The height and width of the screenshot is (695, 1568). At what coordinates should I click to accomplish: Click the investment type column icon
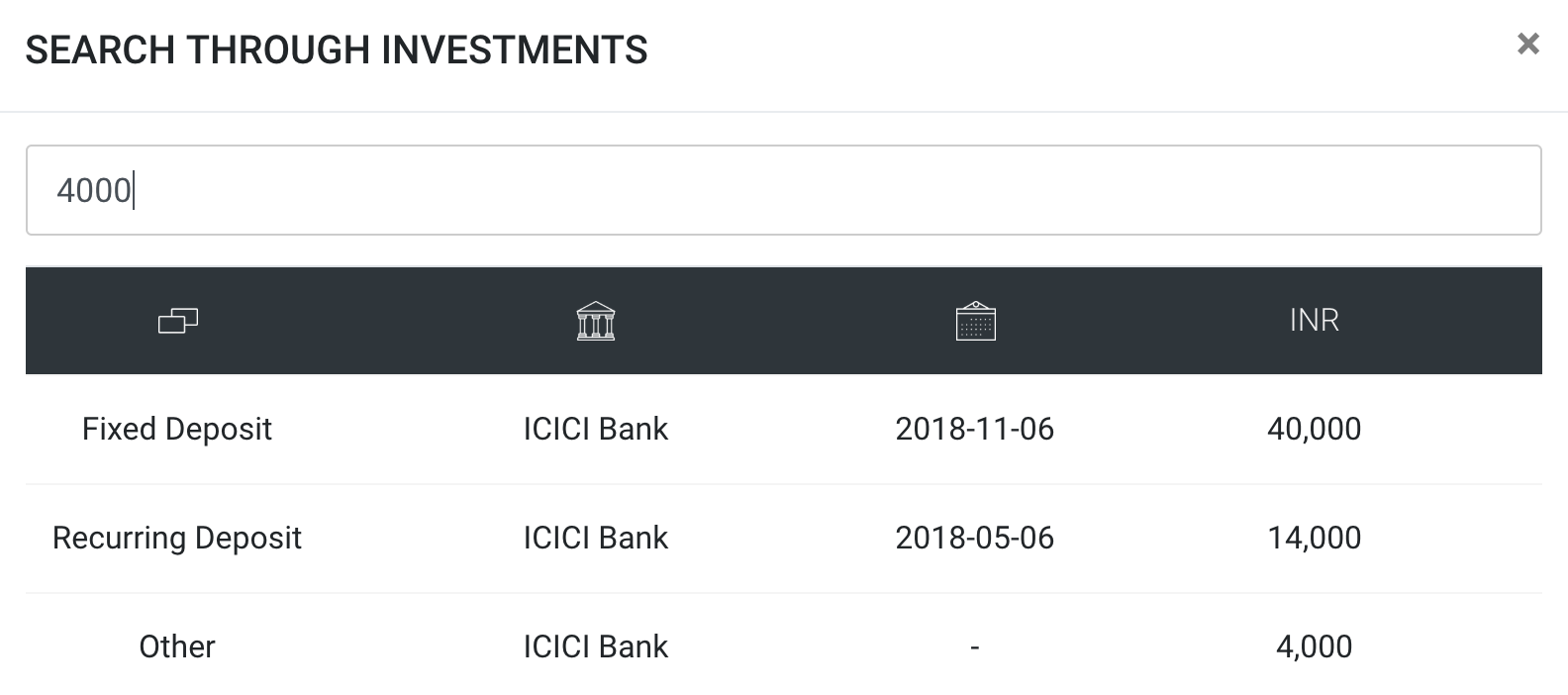coord(178,321)
